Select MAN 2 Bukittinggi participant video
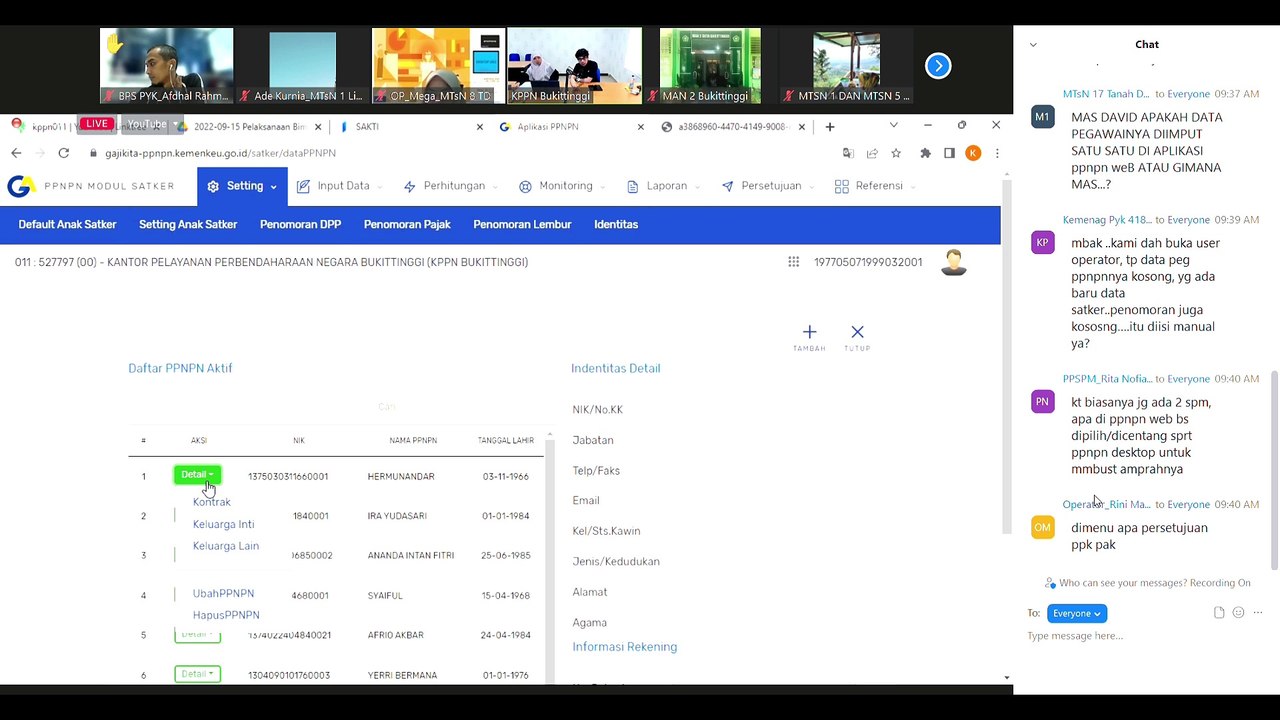 [710, 66]
